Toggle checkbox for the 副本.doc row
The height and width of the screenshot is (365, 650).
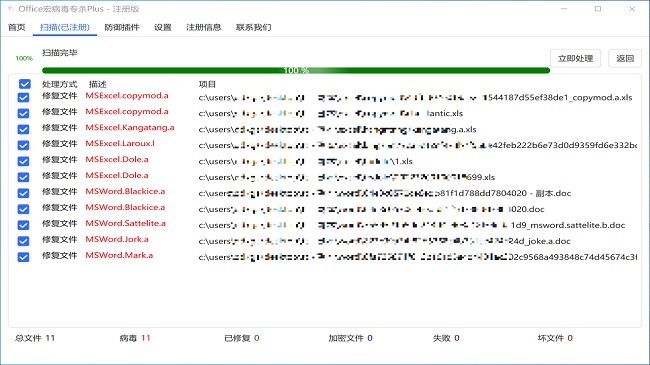[x=24, y=193]
